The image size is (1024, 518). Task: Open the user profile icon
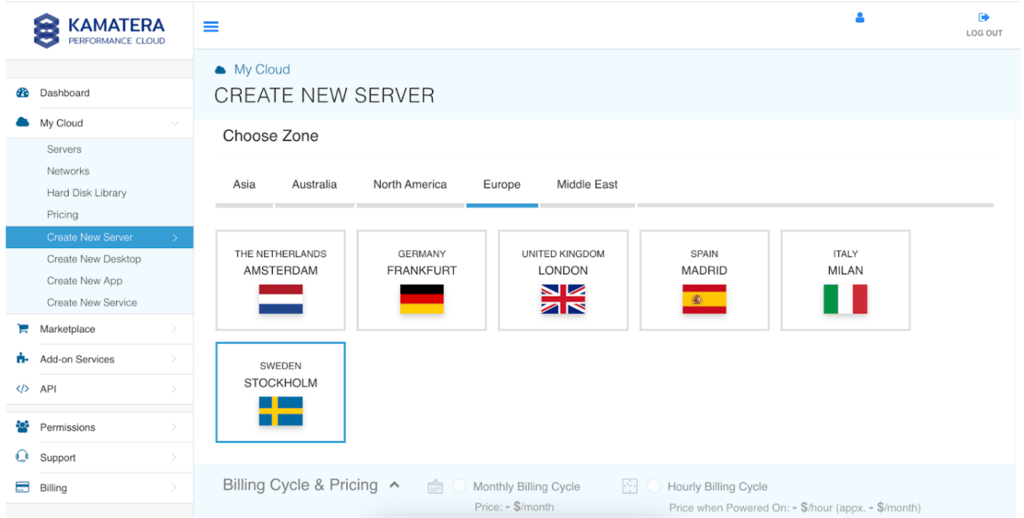pyautogui.click(x=859, y=18)
